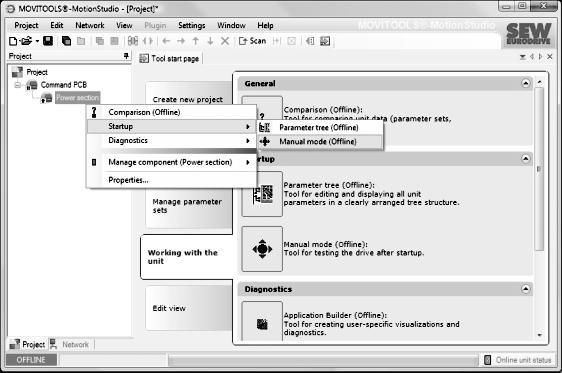Choose Comparison (Offline) from context menu
This screenshot has width=562, height=373.
coord(172,112)
